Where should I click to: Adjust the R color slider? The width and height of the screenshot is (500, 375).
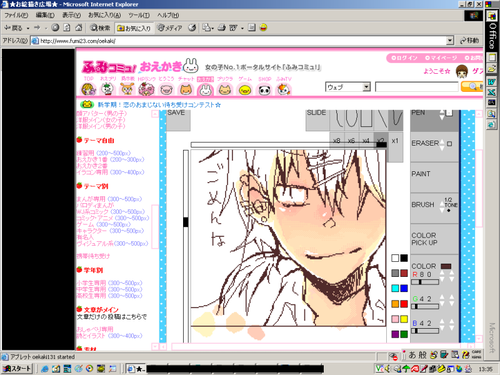(x=425, y=282)
